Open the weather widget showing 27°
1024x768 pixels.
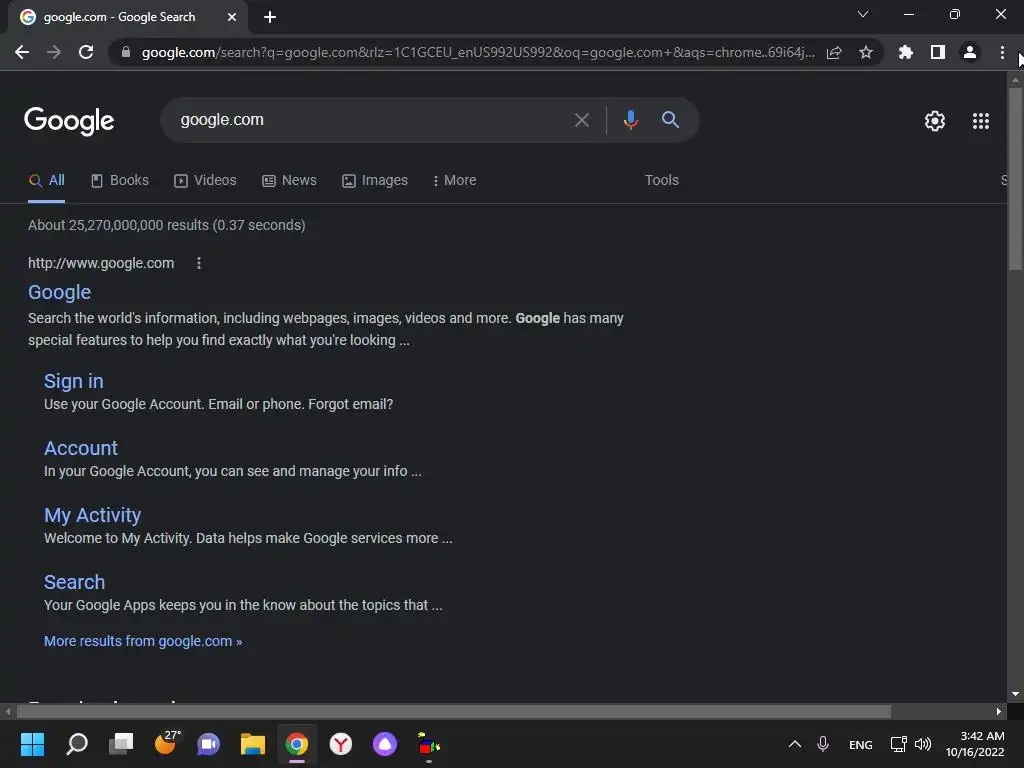pos(167,743)
